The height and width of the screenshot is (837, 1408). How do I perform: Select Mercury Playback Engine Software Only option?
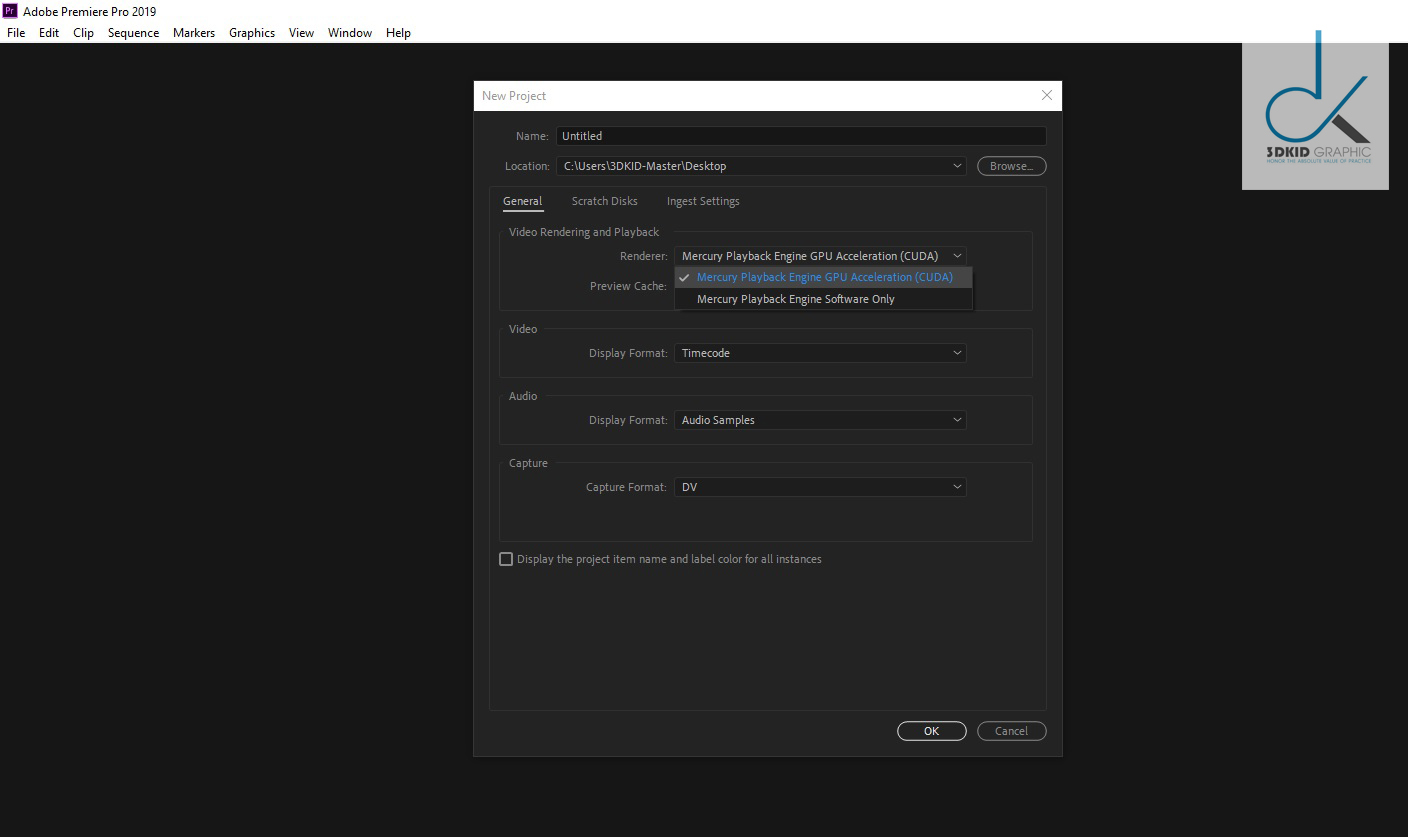[795, 299]
